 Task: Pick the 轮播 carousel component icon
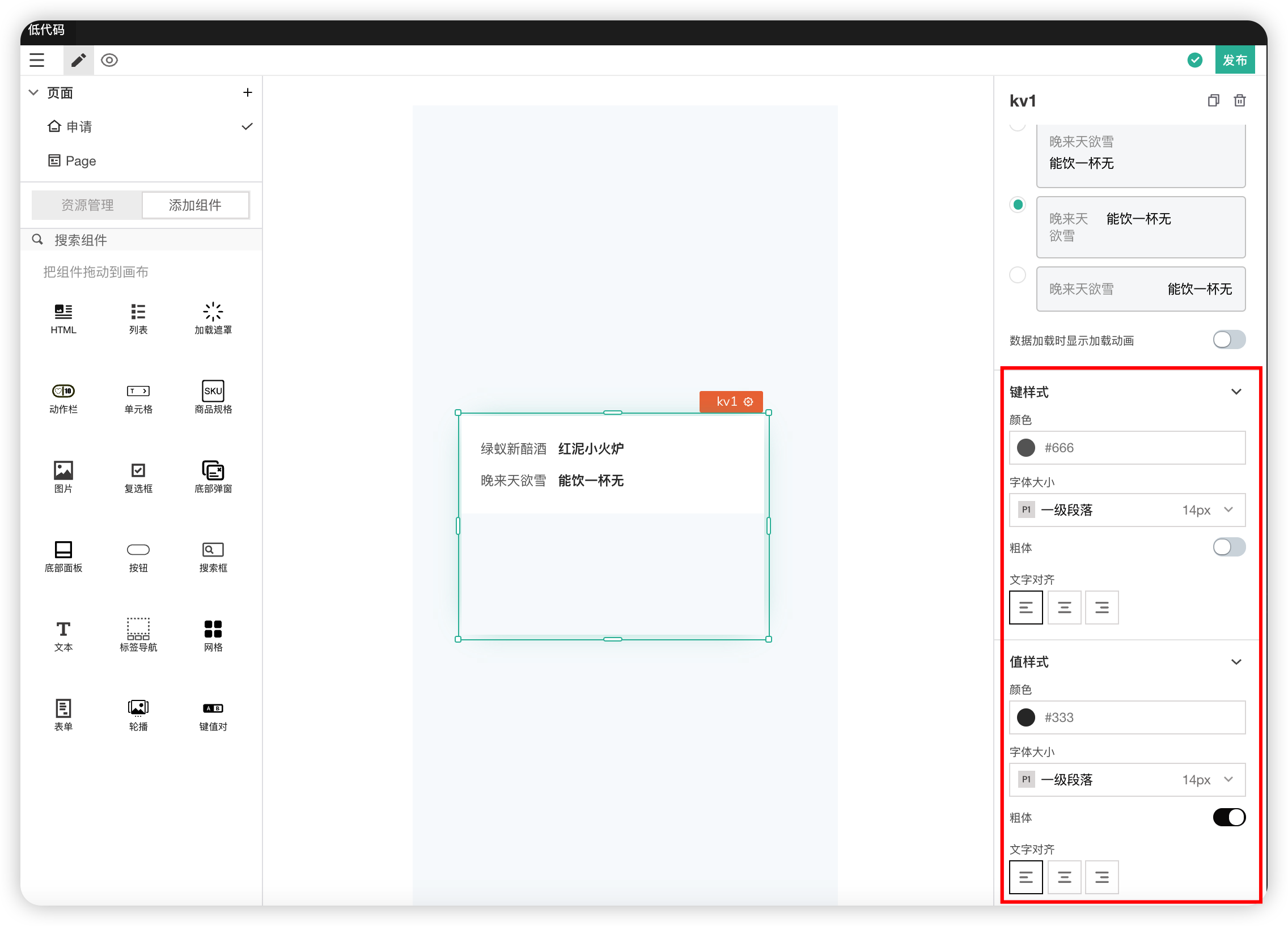pyautogui.click(x=138, y=707)
